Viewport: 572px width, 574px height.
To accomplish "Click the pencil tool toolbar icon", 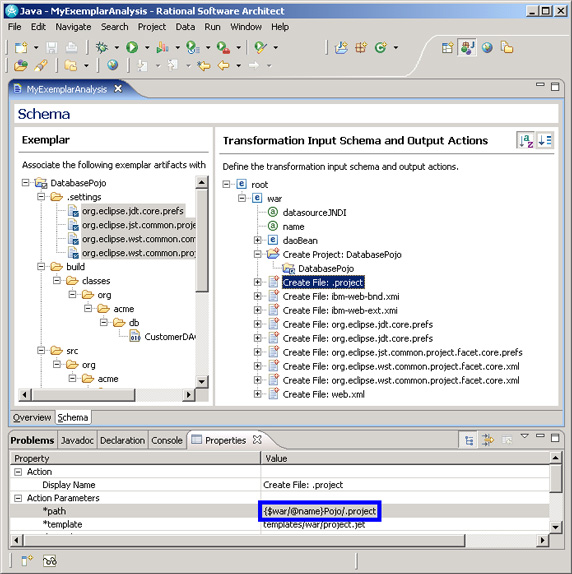I will coord(41,65).
